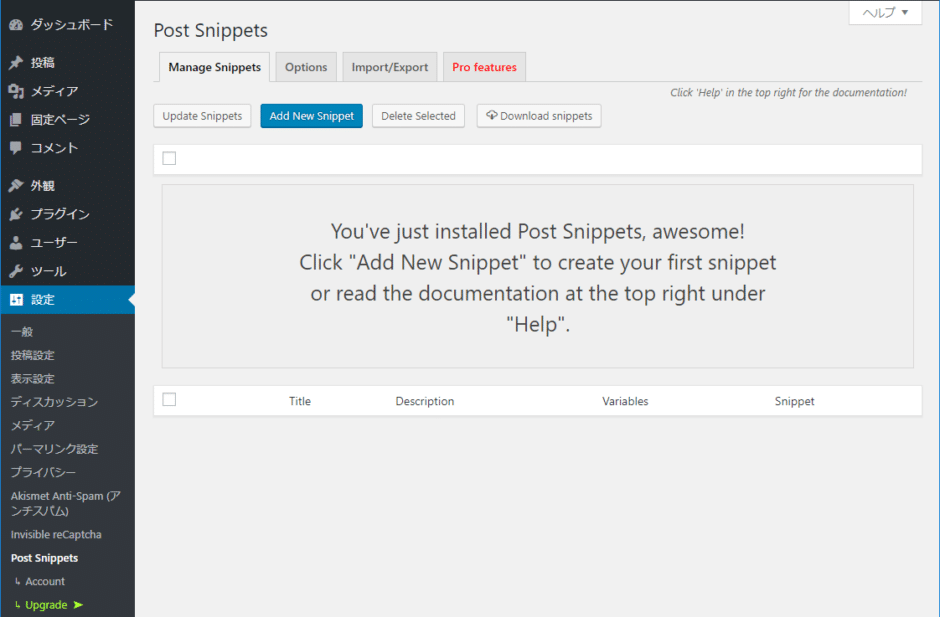Open Media via its sidebar icon
Screen dimensions: 940x617
16,91
